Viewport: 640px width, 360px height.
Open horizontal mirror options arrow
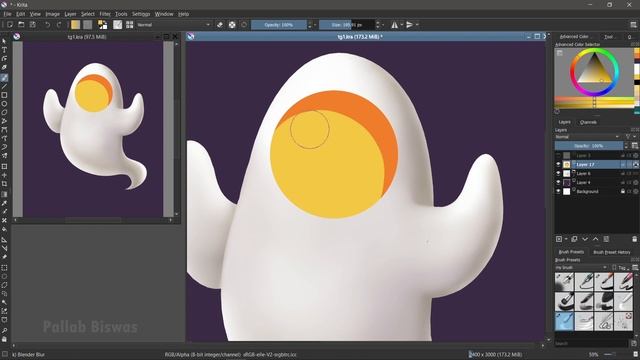pyautogui.click(x=402, y=25)
